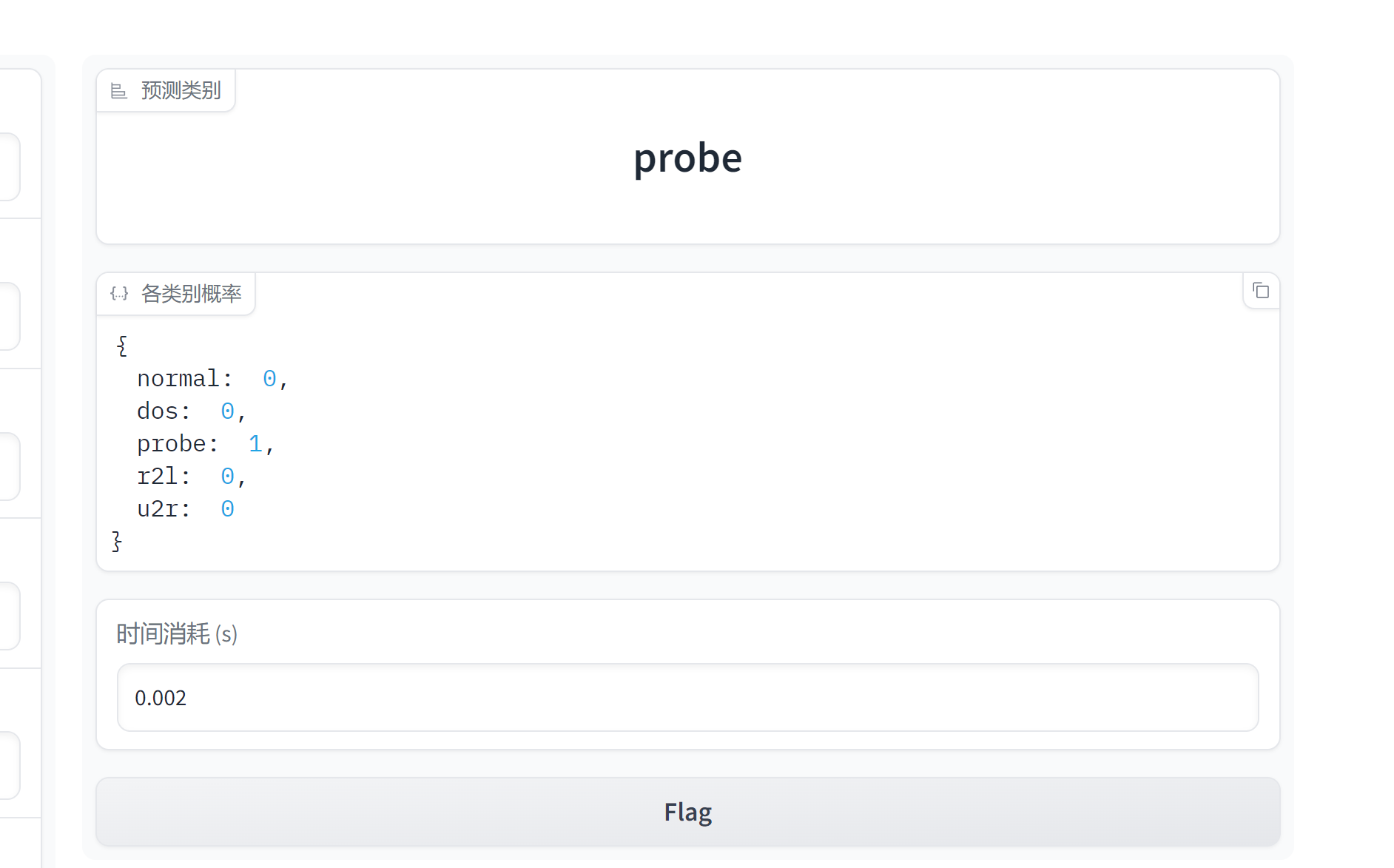The image size is (1394, 868).
Task: Click the 时间消耗 (s) label text
Action: point(177,634)
